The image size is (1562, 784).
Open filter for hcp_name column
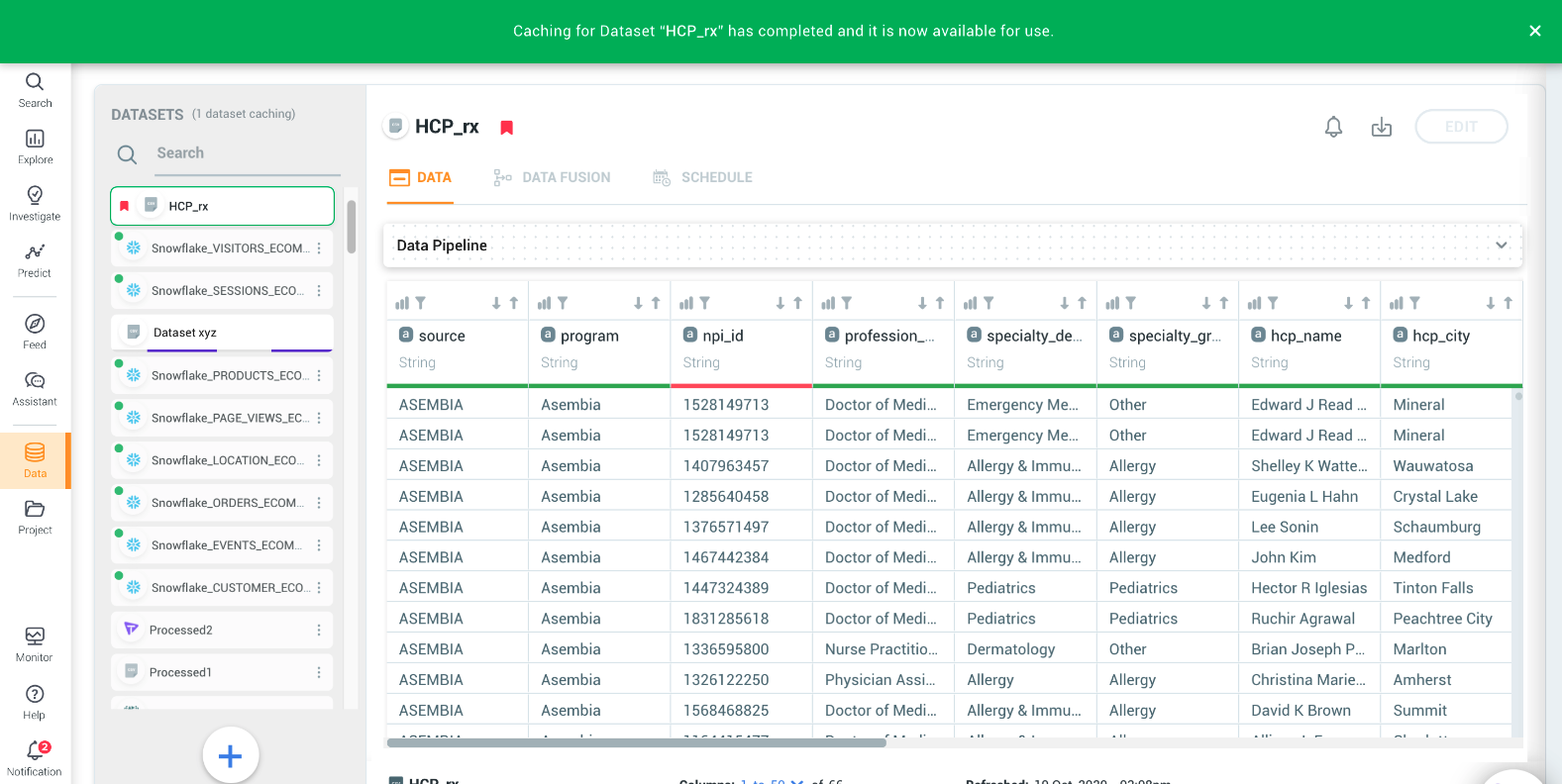tap(1273, 303)
